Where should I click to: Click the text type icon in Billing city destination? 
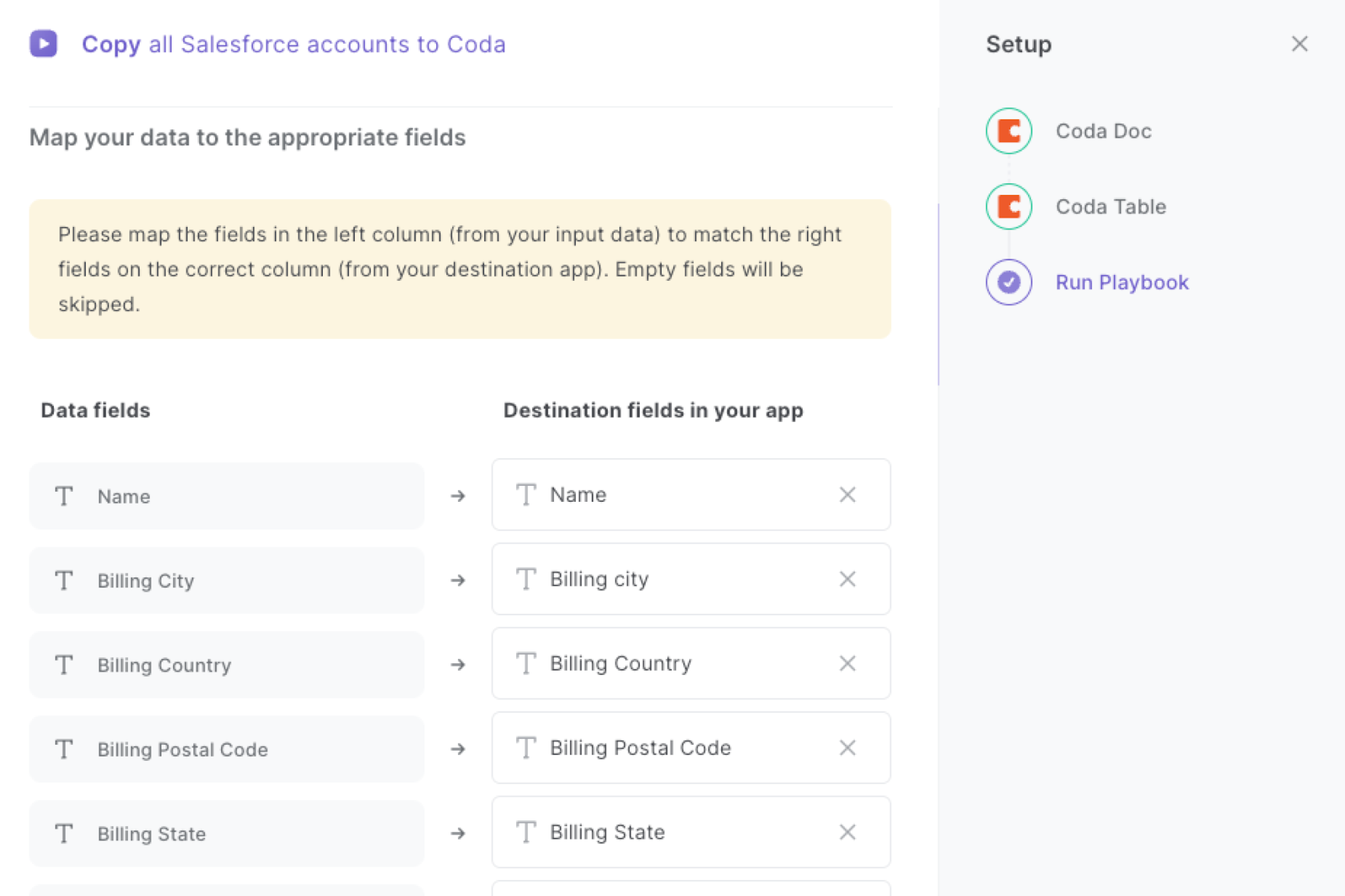pyautogui.click(x=526, y=579)
